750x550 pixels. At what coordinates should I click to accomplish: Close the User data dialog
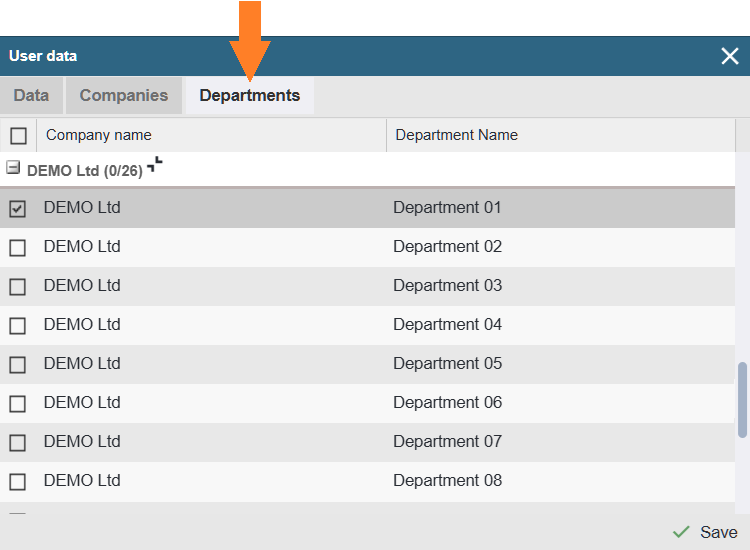[x=730, y=56]
